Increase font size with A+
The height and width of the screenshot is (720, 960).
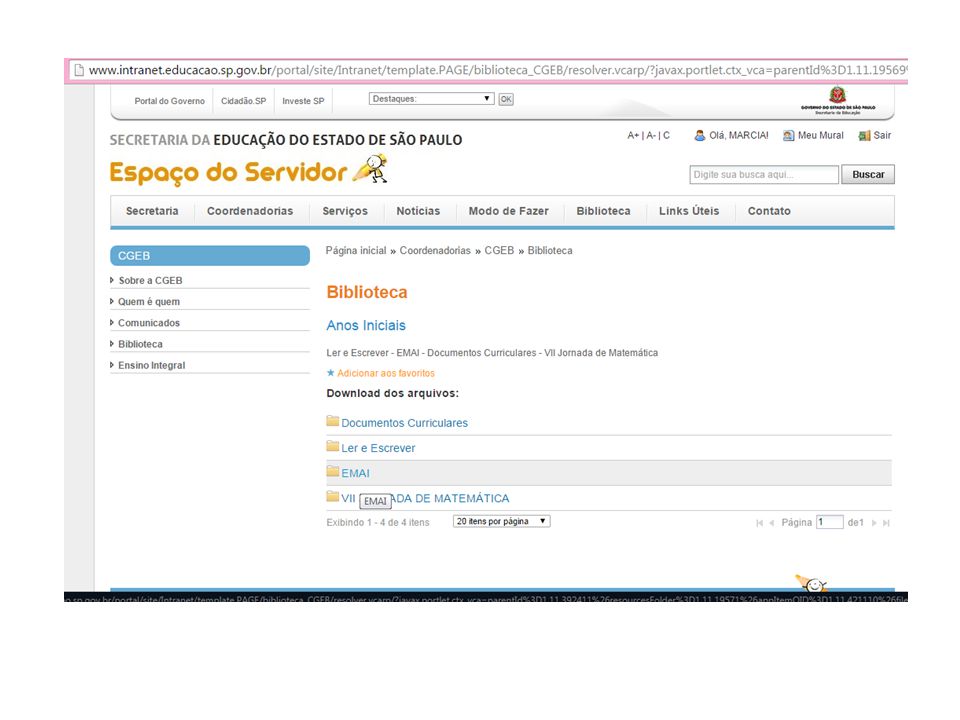633,135
